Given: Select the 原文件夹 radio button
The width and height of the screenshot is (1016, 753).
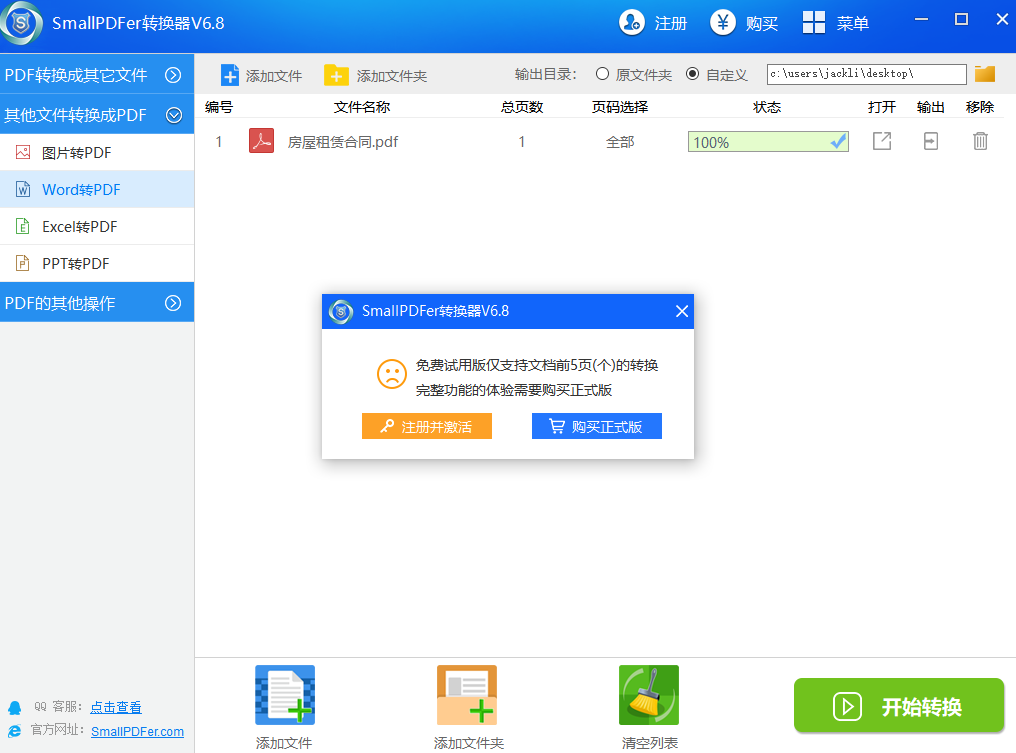Looking at the screenshot, I should (x=602, y=74).
